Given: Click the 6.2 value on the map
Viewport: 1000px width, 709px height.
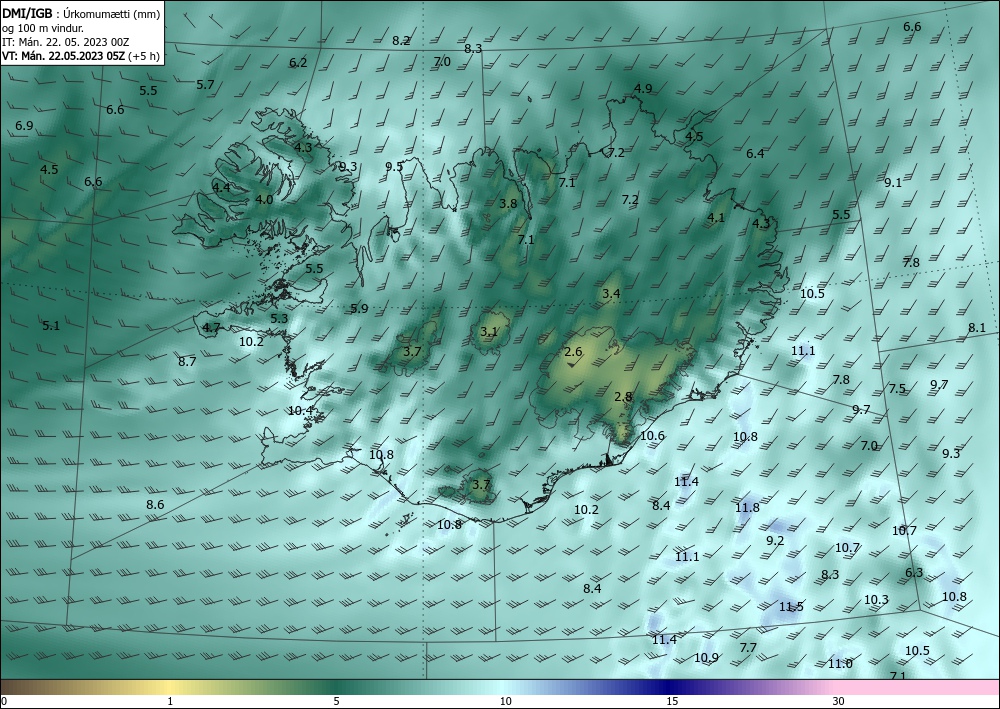Looking at the screenshot, I should [298, 62].
